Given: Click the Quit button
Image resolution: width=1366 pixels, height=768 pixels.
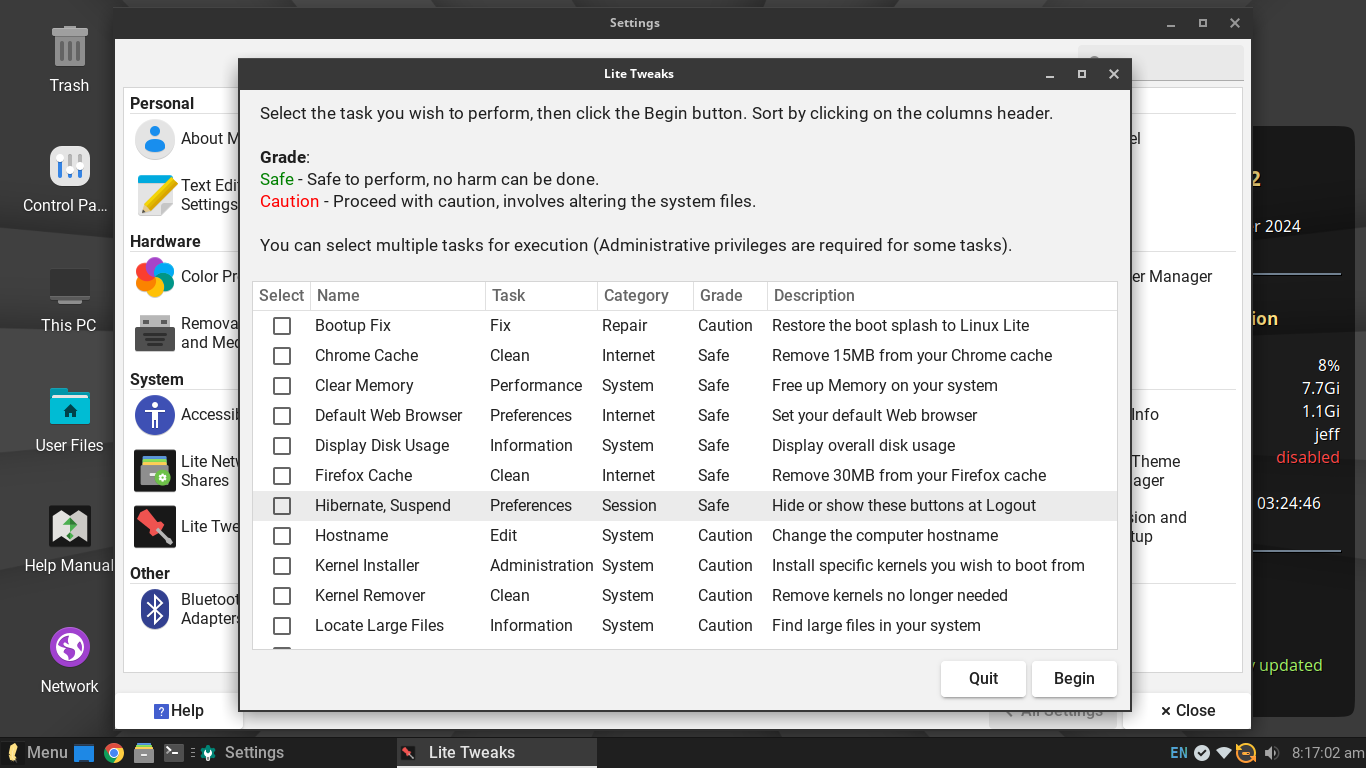Looking at the screenshot, I should (x=983, y=678).
